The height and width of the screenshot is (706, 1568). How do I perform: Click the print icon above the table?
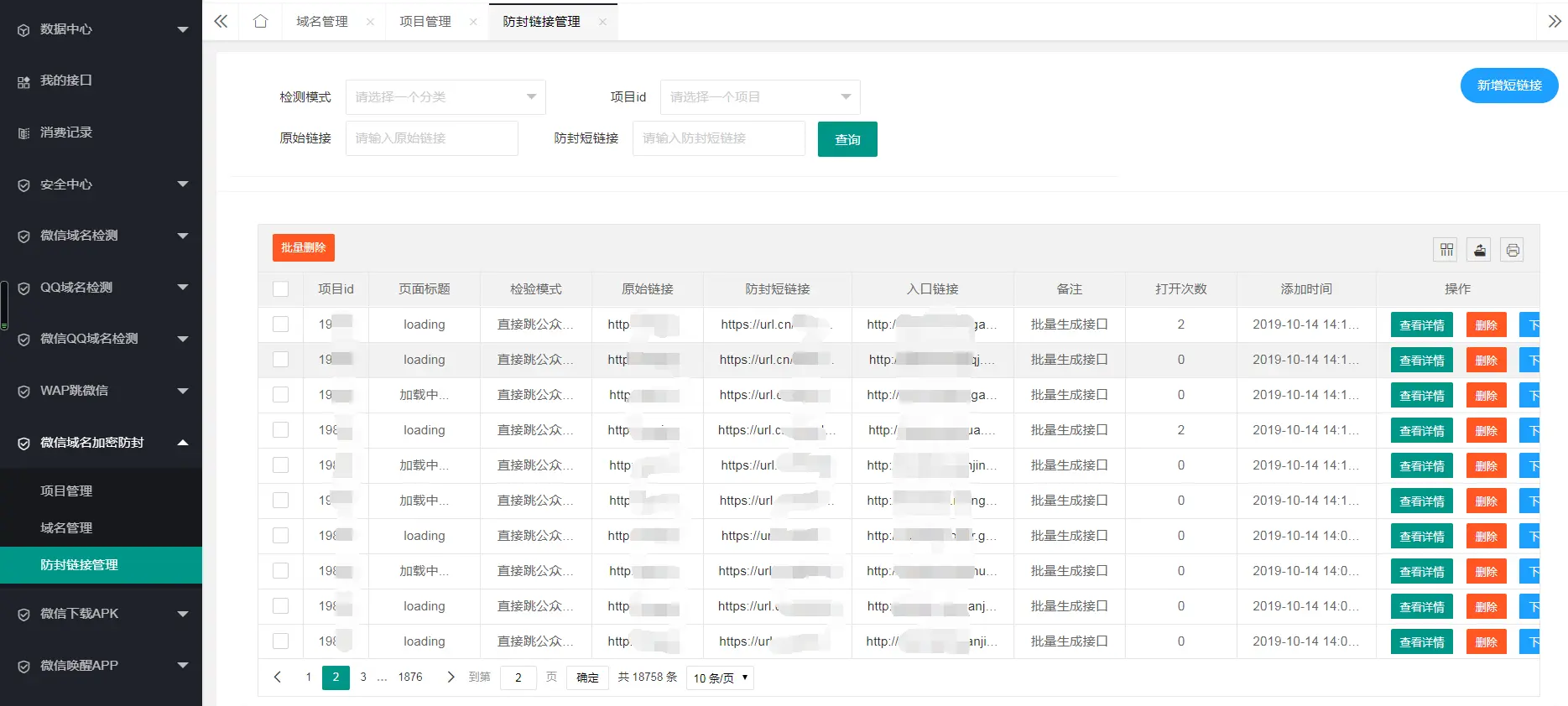(x=1512, y=249)
